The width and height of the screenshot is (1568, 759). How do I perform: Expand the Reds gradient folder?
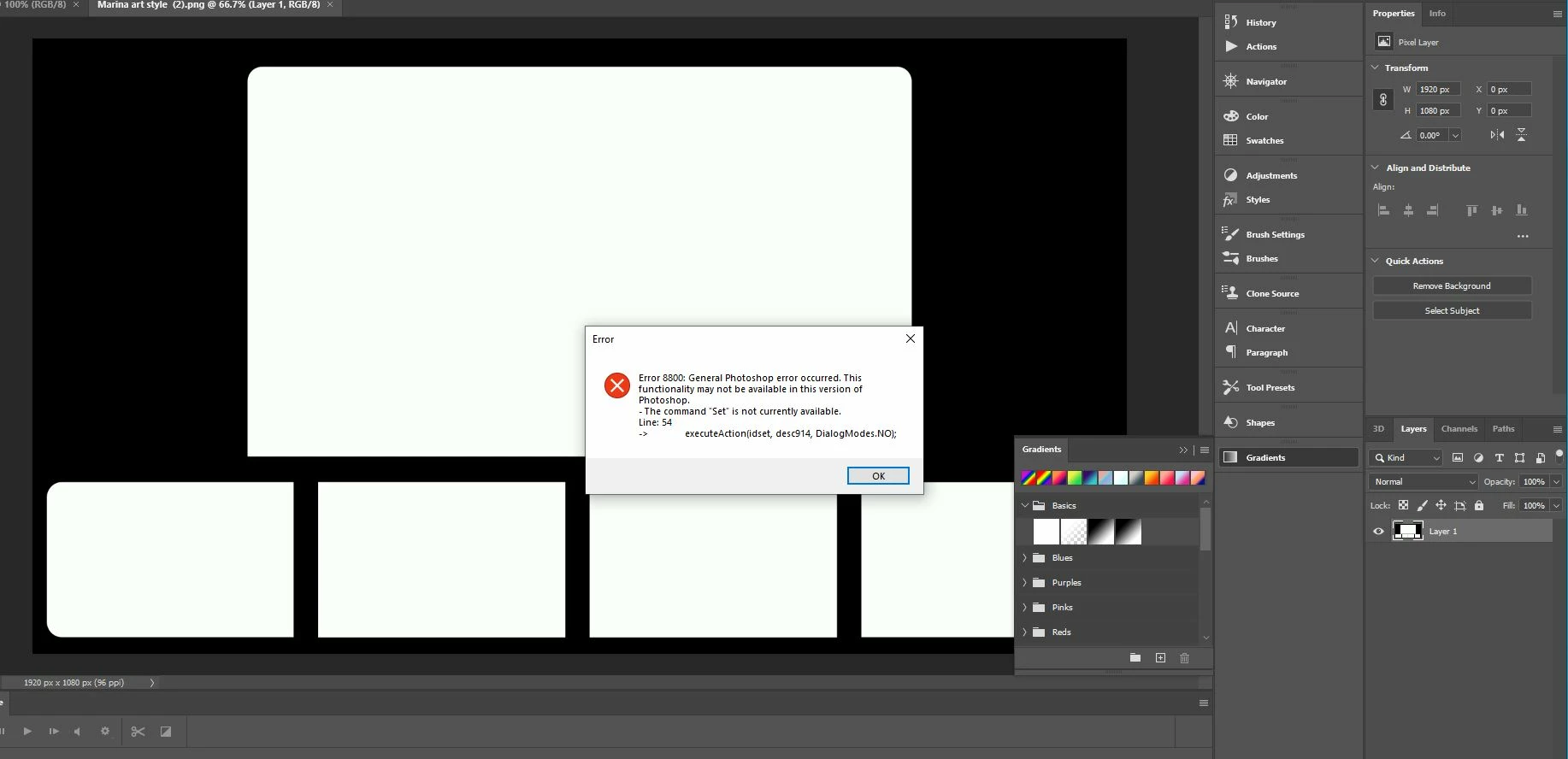tap(1024, 632)
